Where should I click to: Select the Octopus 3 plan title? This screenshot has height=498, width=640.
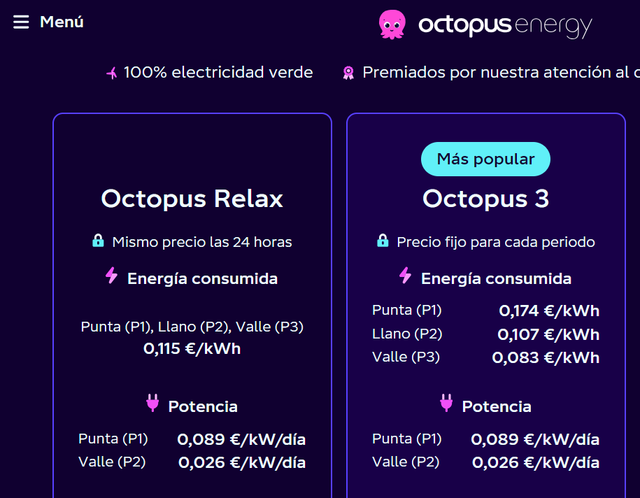pyautogui.click(x=486, y=199)
